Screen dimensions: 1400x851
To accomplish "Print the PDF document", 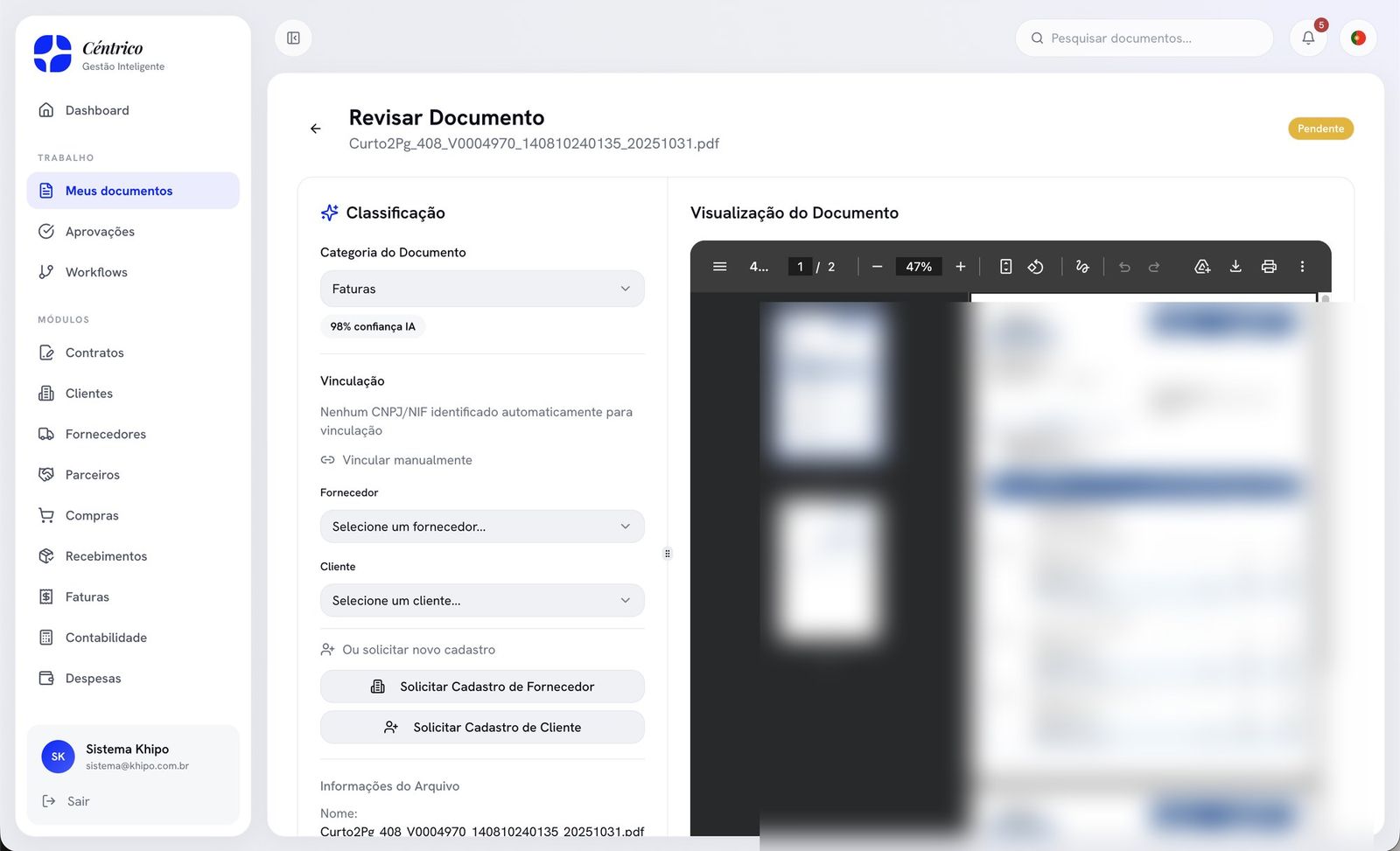I will tap(1269, 267).
